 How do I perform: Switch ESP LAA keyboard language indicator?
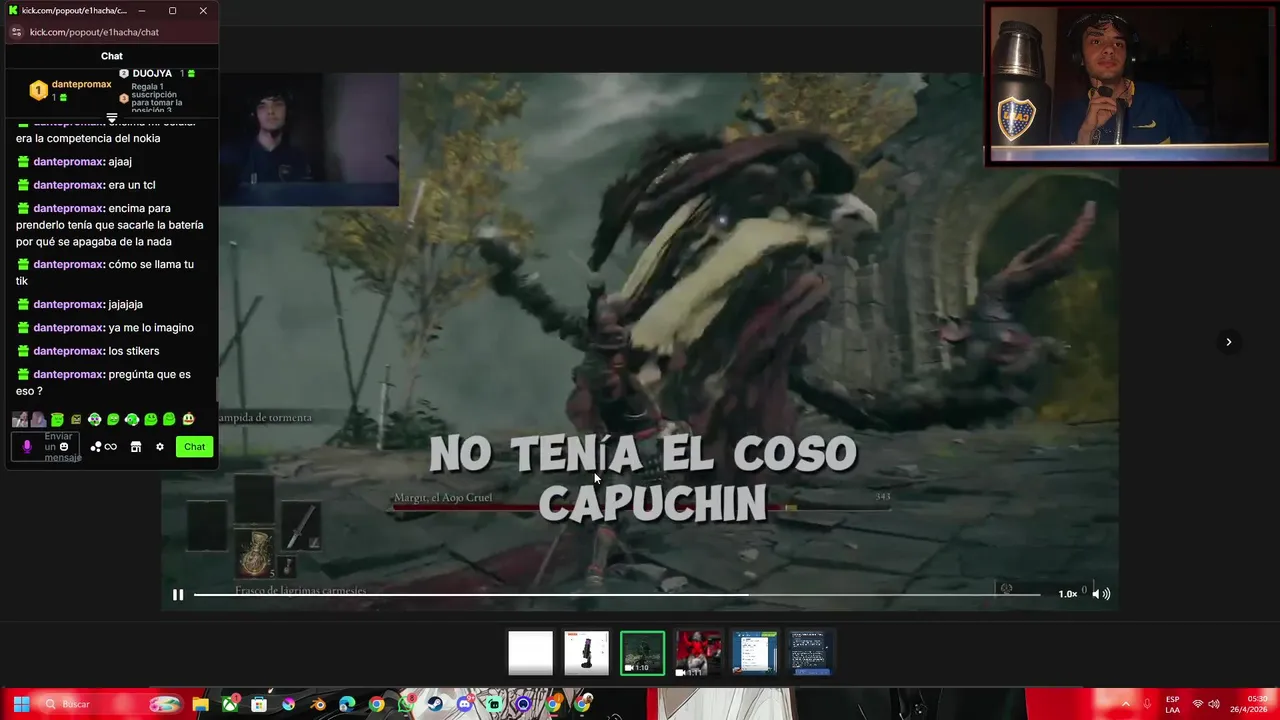click(1172, 704)
